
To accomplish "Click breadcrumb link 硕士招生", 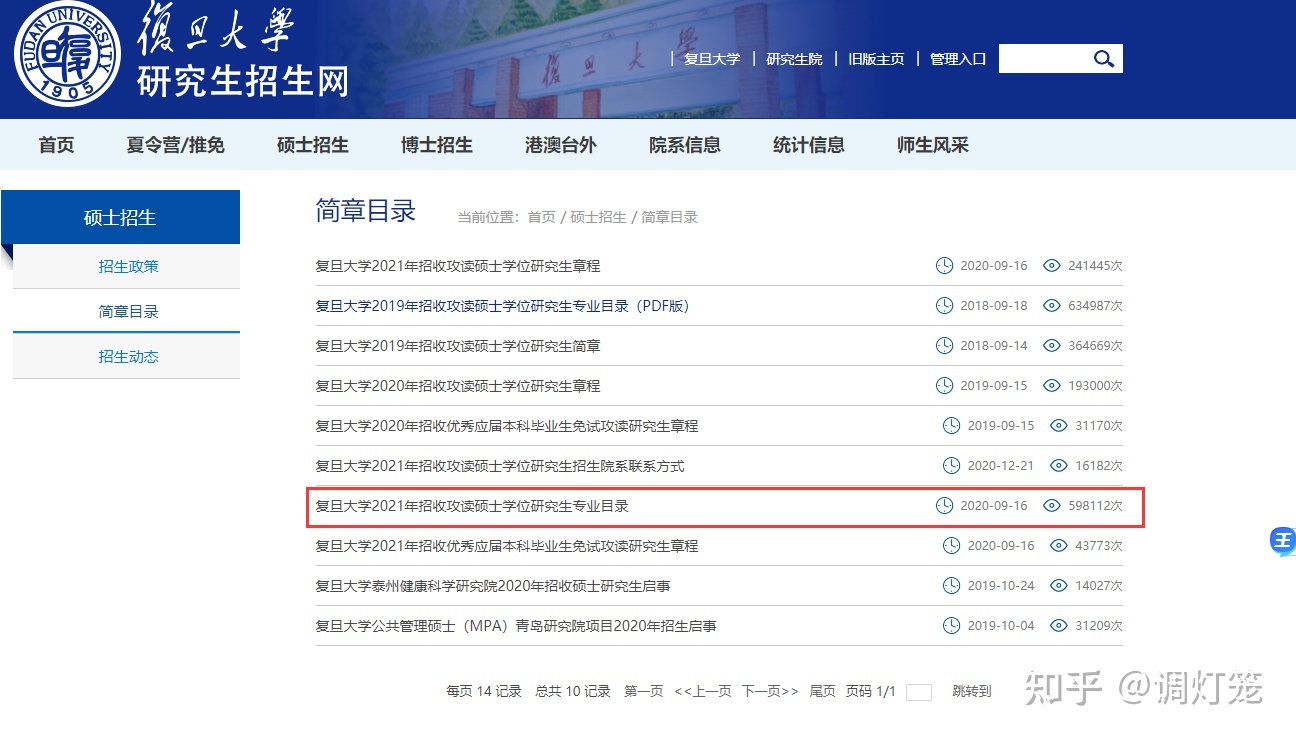I will click(x=598, y=217).
